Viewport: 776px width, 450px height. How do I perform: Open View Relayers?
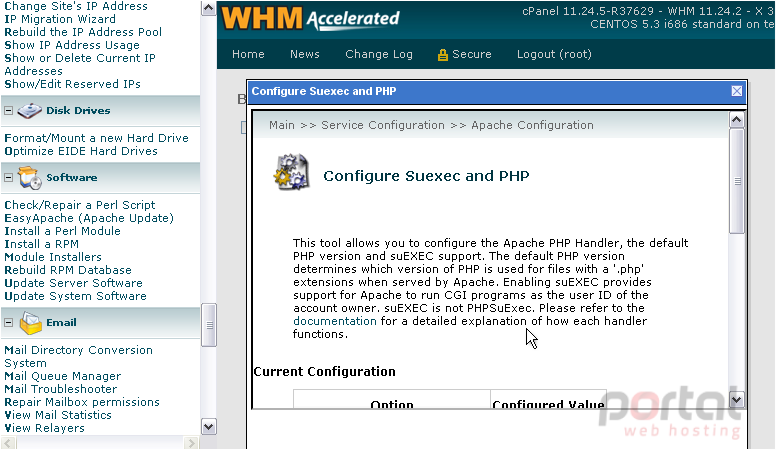coord(45,428)
